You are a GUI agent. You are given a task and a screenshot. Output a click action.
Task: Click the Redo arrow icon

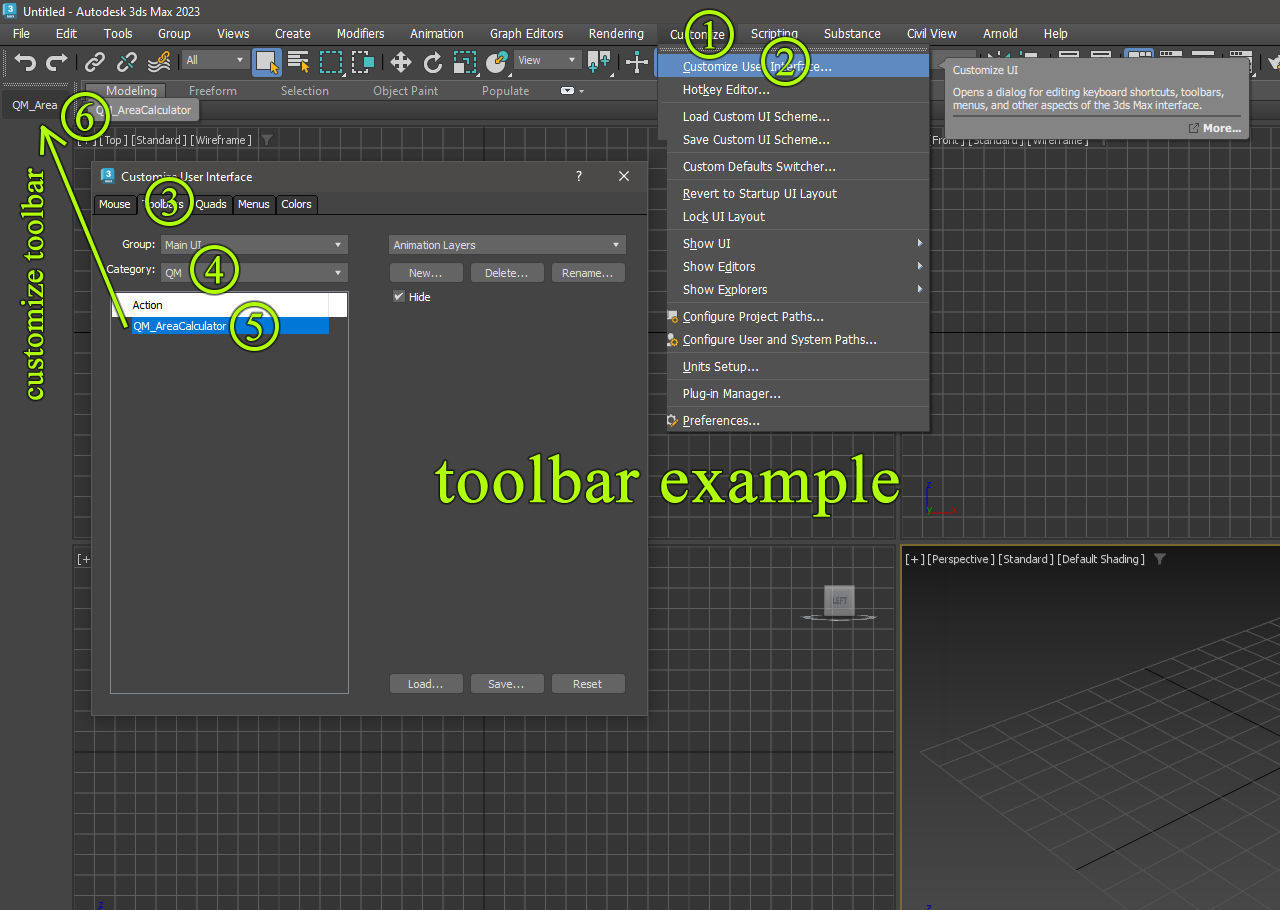point(57,63)
